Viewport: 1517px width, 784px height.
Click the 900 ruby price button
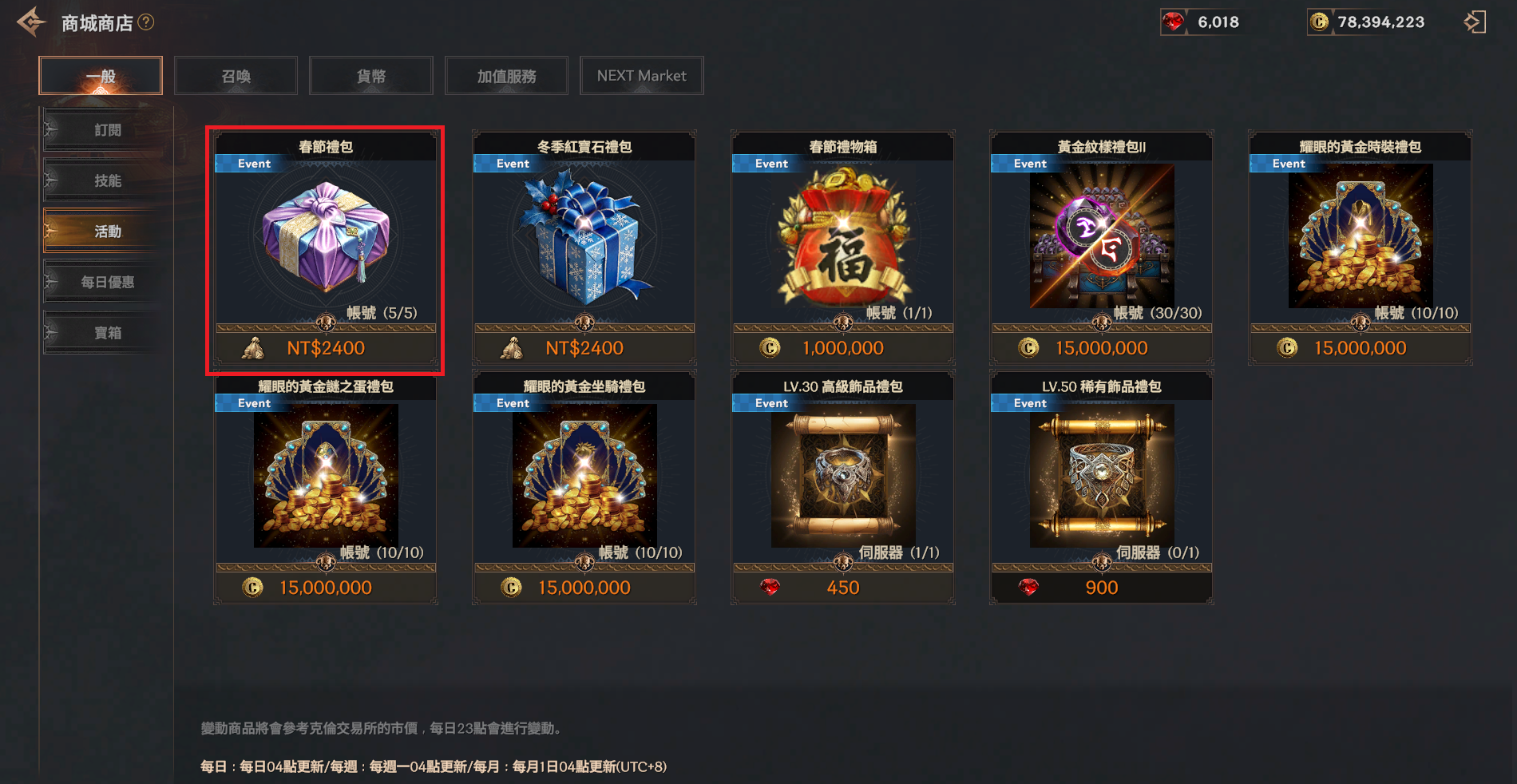coord(1102,588)
